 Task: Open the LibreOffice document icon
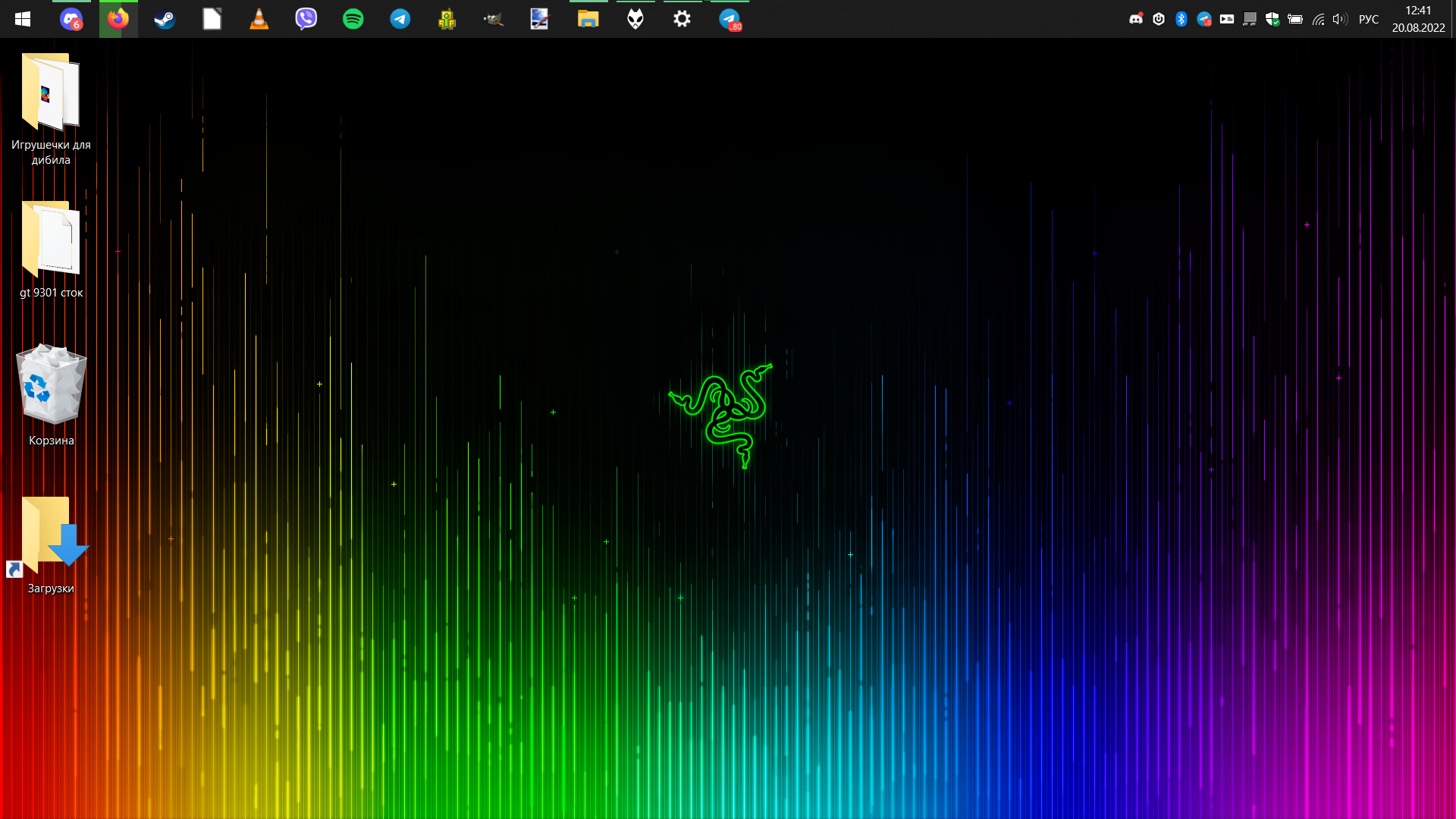(212, 19)
